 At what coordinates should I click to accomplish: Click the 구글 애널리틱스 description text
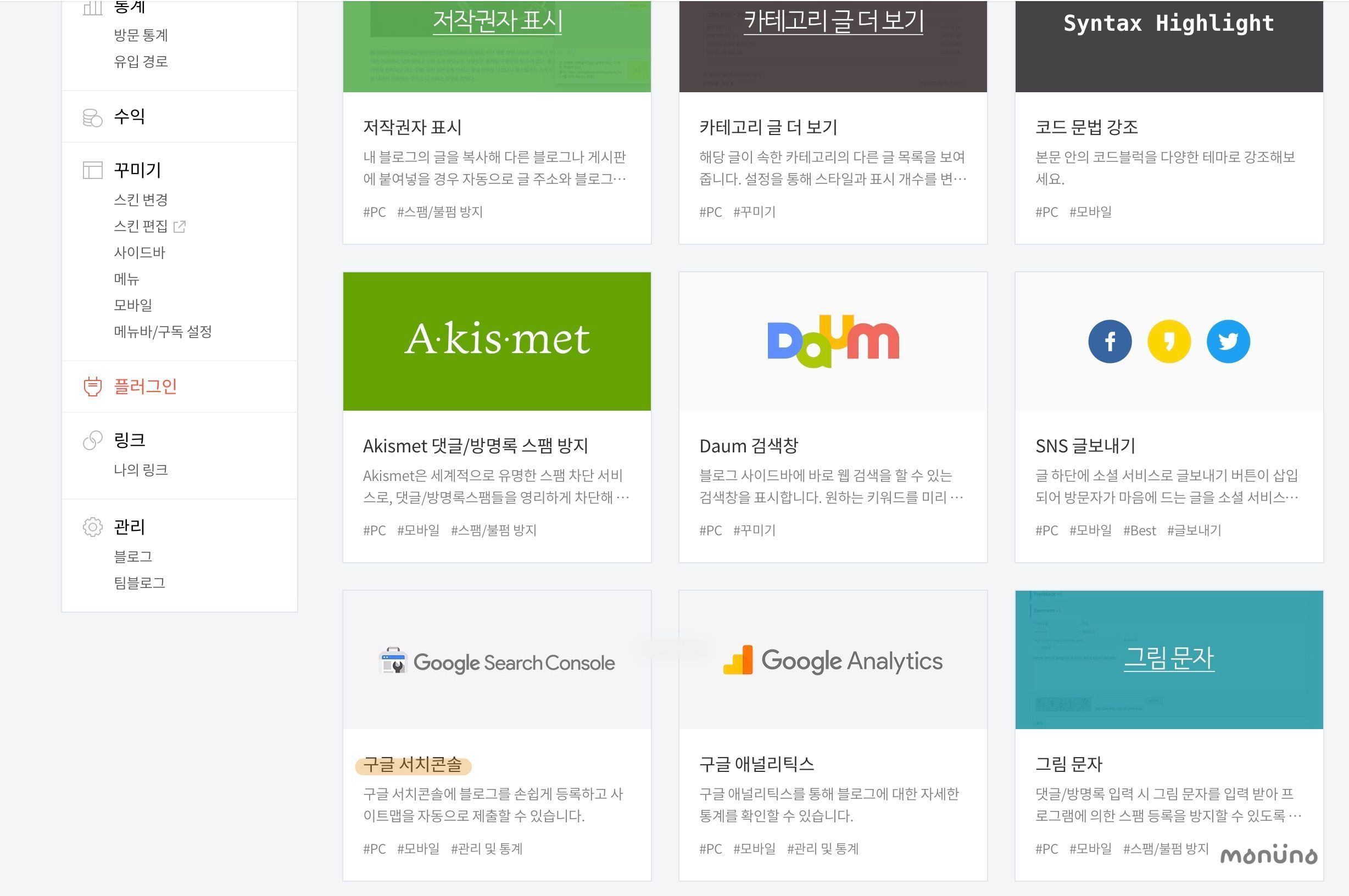[x=829, y=804]
